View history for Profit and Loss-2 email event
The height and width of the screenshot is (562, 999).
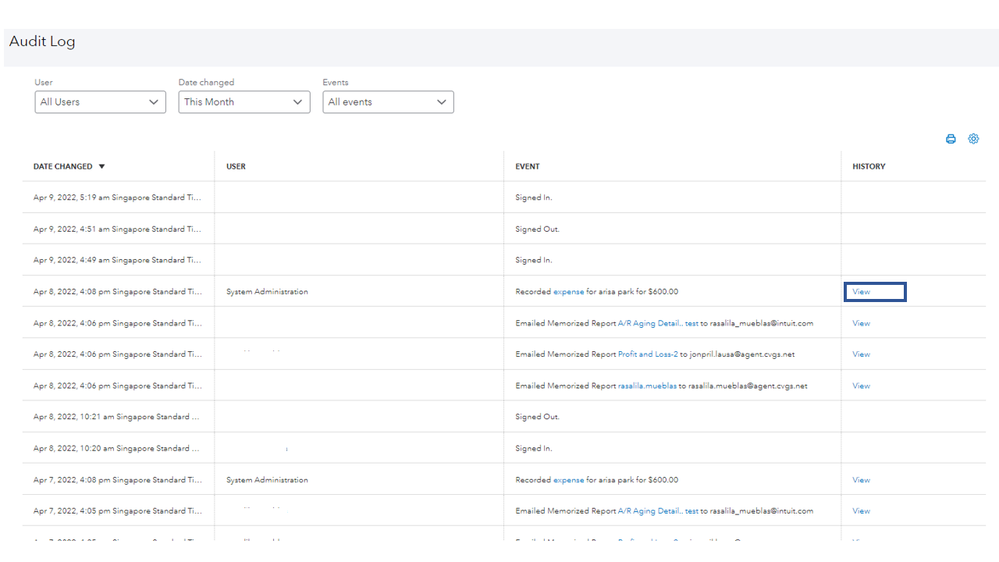[x=861, y=354]
